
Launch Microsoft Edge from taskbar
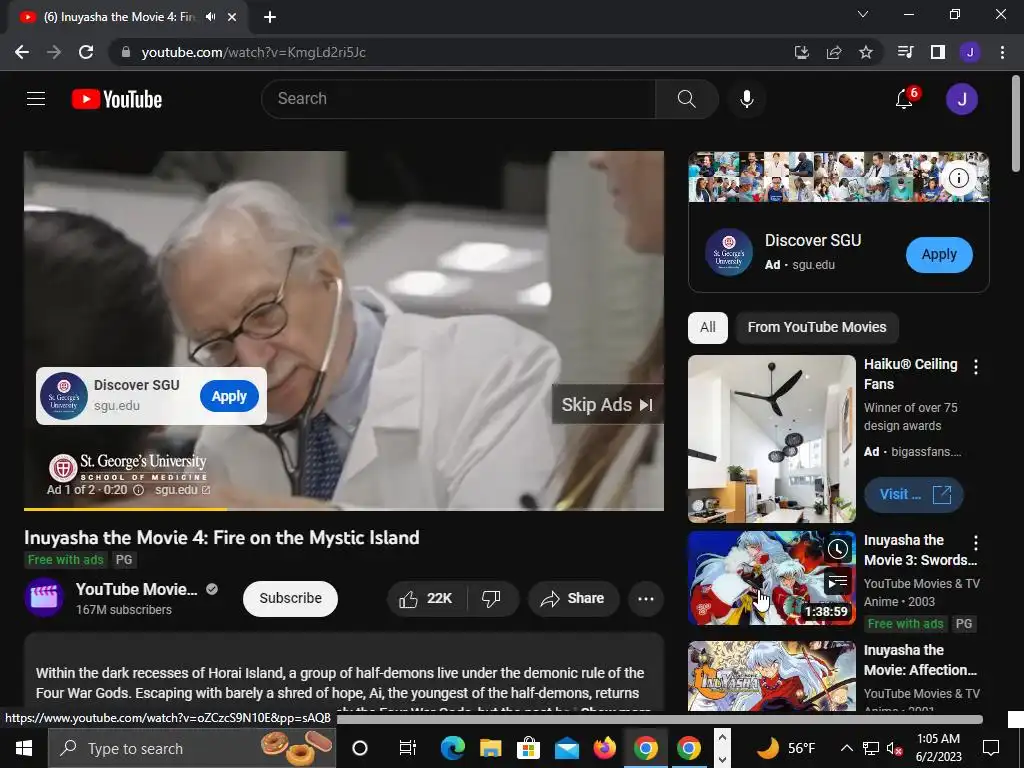pyautogui.click(x=452, y=748)
